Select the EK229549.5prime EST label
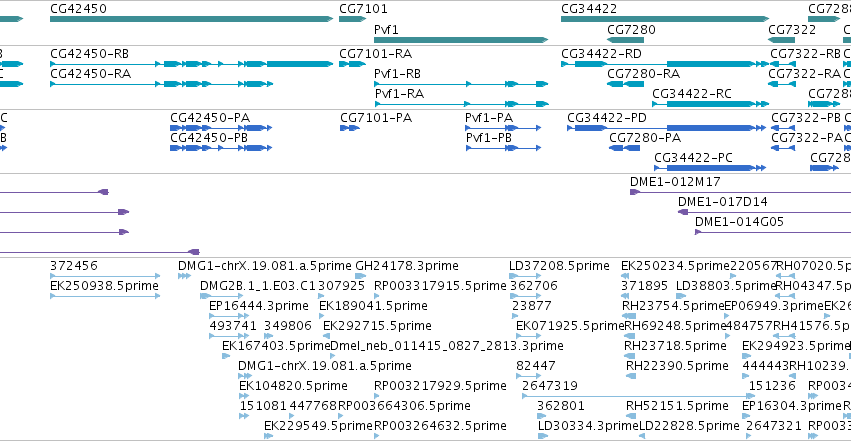Image resolution: width=851 pixels, height=441 pixels. [x=319, y=426]
